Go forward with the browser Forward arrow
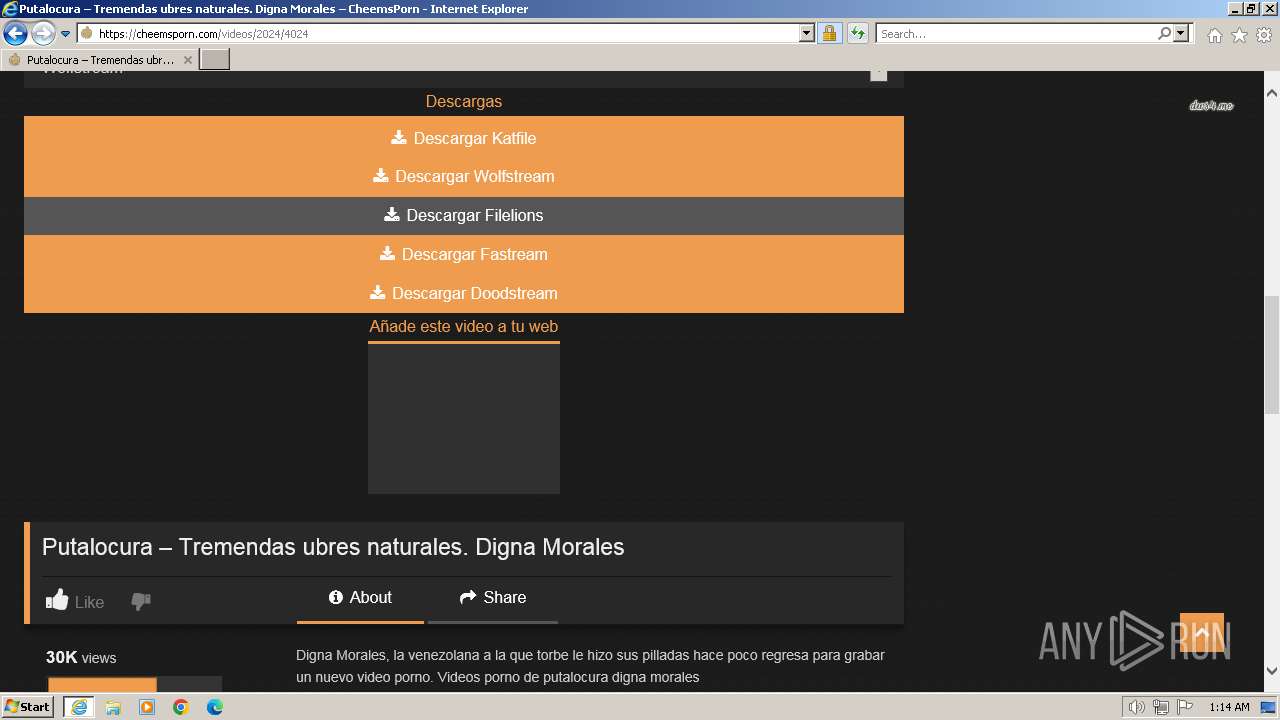 [x=43, y=33]
